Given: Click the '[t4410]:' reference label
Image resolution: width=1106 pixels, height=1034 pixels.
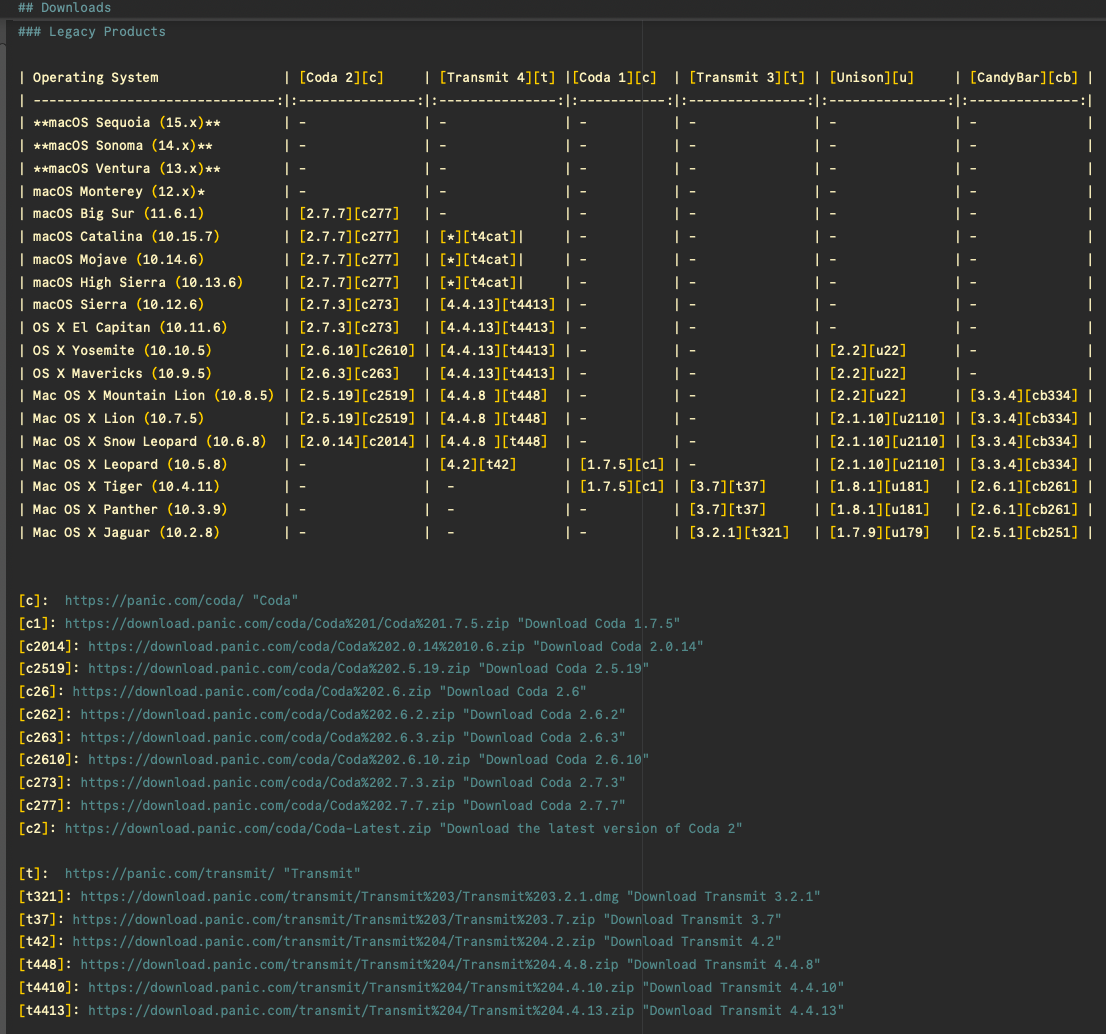Looking at the screenshot, I should click(49, 988).
